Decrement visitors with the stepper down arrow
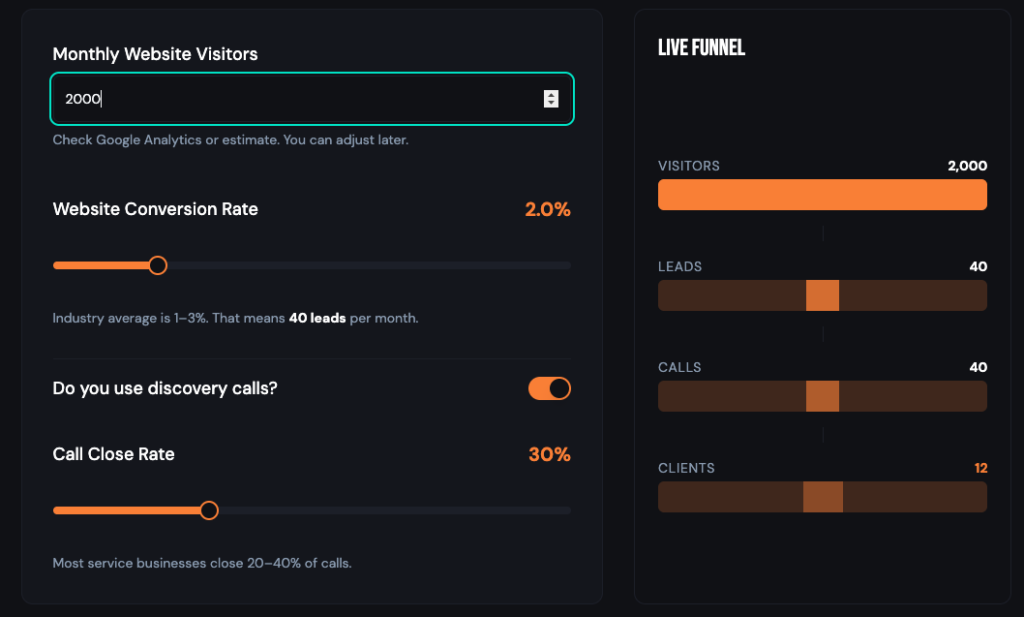Viewport: 1024px width, 617px height. coord(551,103)
